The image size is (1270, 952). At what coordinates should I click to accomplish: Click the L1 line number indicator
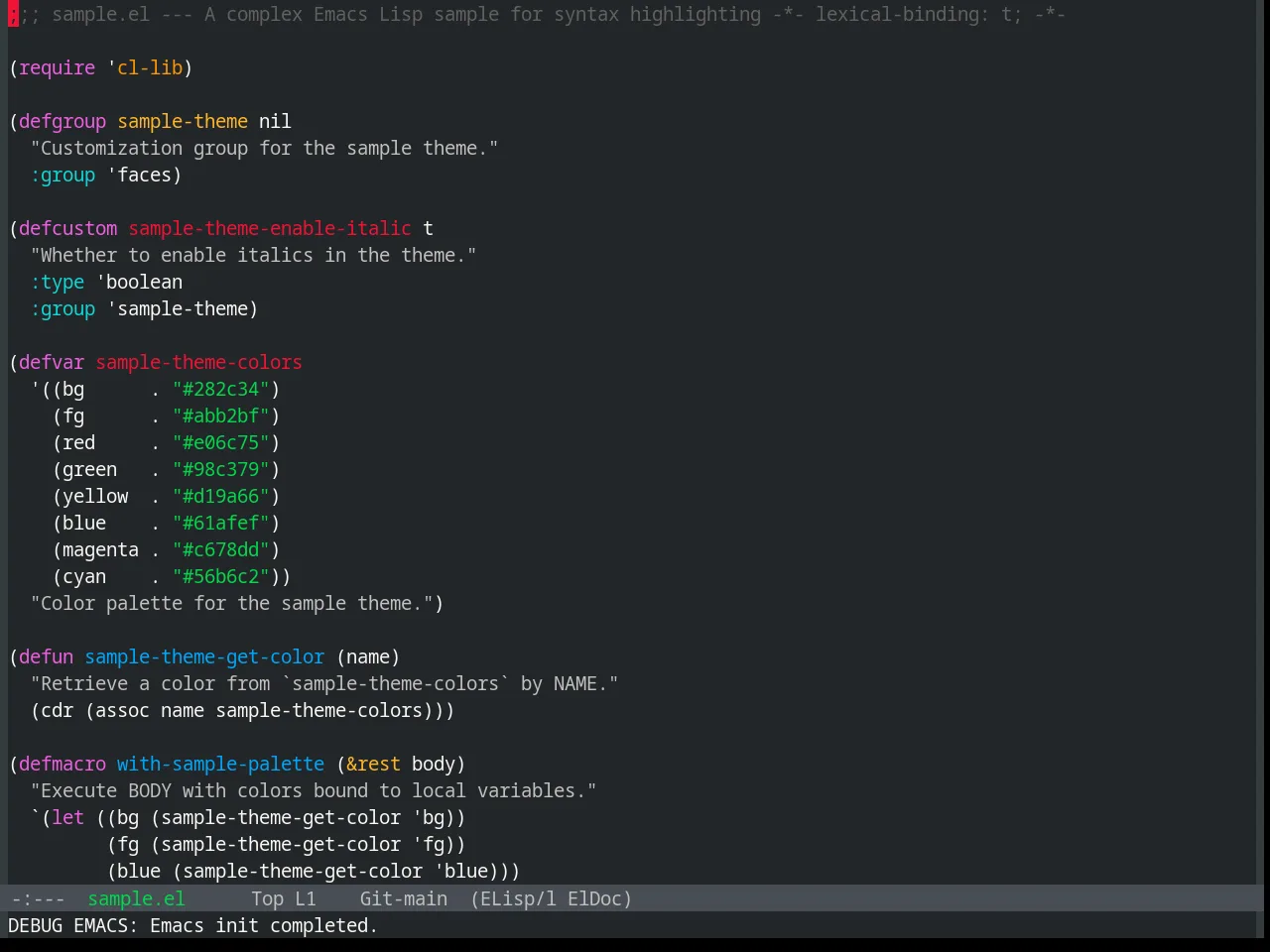(x=306, y=898)
